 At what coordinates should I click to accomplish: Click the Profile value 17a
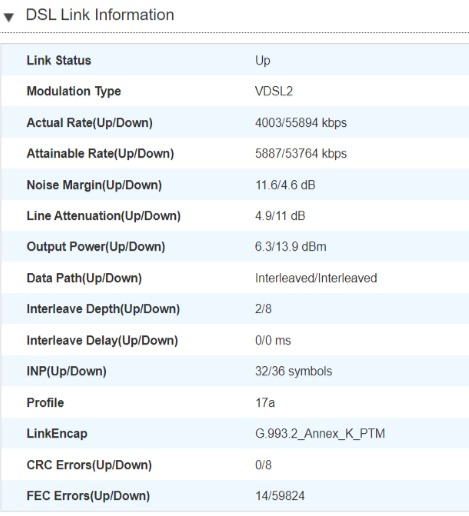pos(265,403)
